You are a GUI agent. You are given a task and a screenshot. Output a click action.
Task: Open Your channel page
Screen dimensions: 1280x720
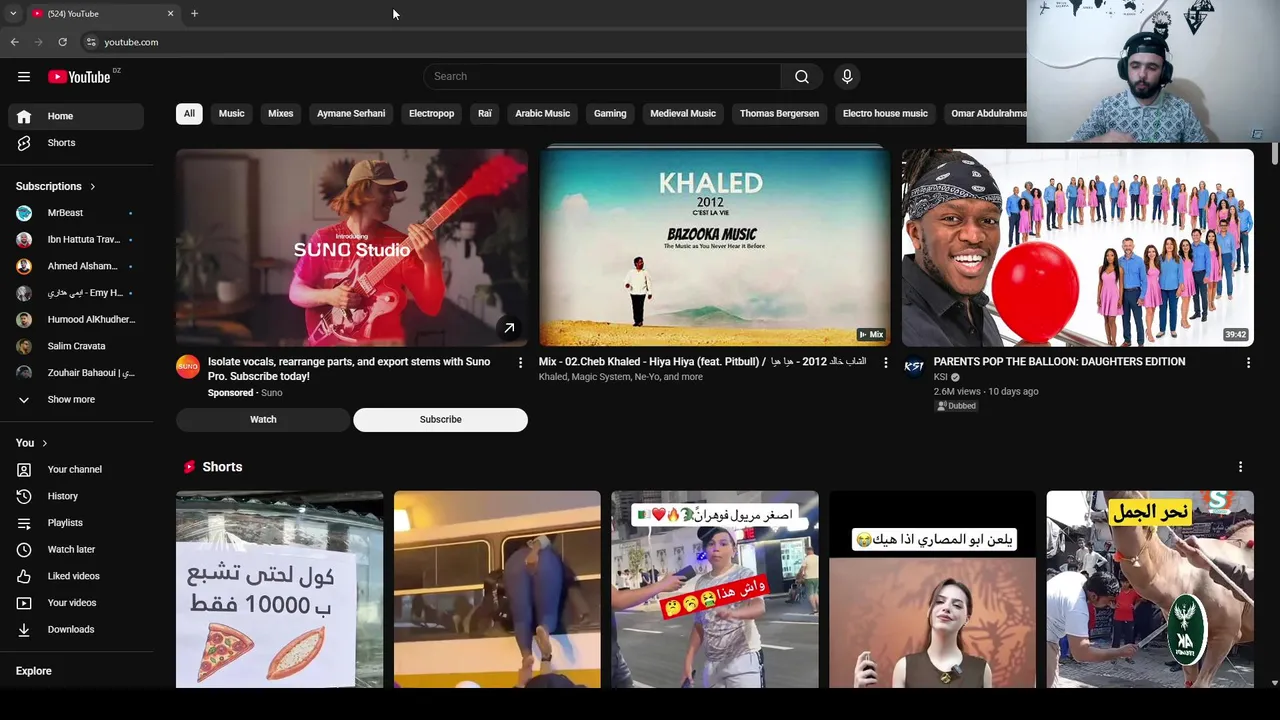pos(76,469)
